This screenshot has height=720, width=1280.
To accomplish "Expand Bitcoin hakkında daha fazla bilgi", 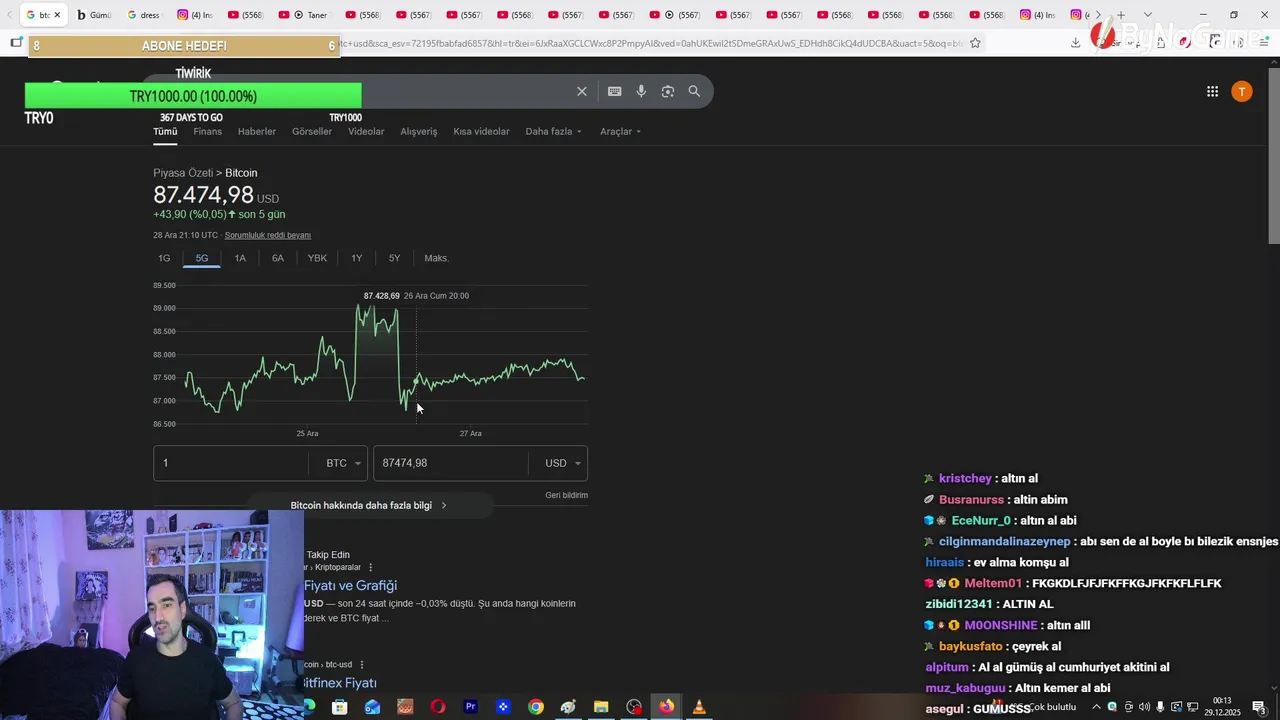I will (x=370, y=505).
